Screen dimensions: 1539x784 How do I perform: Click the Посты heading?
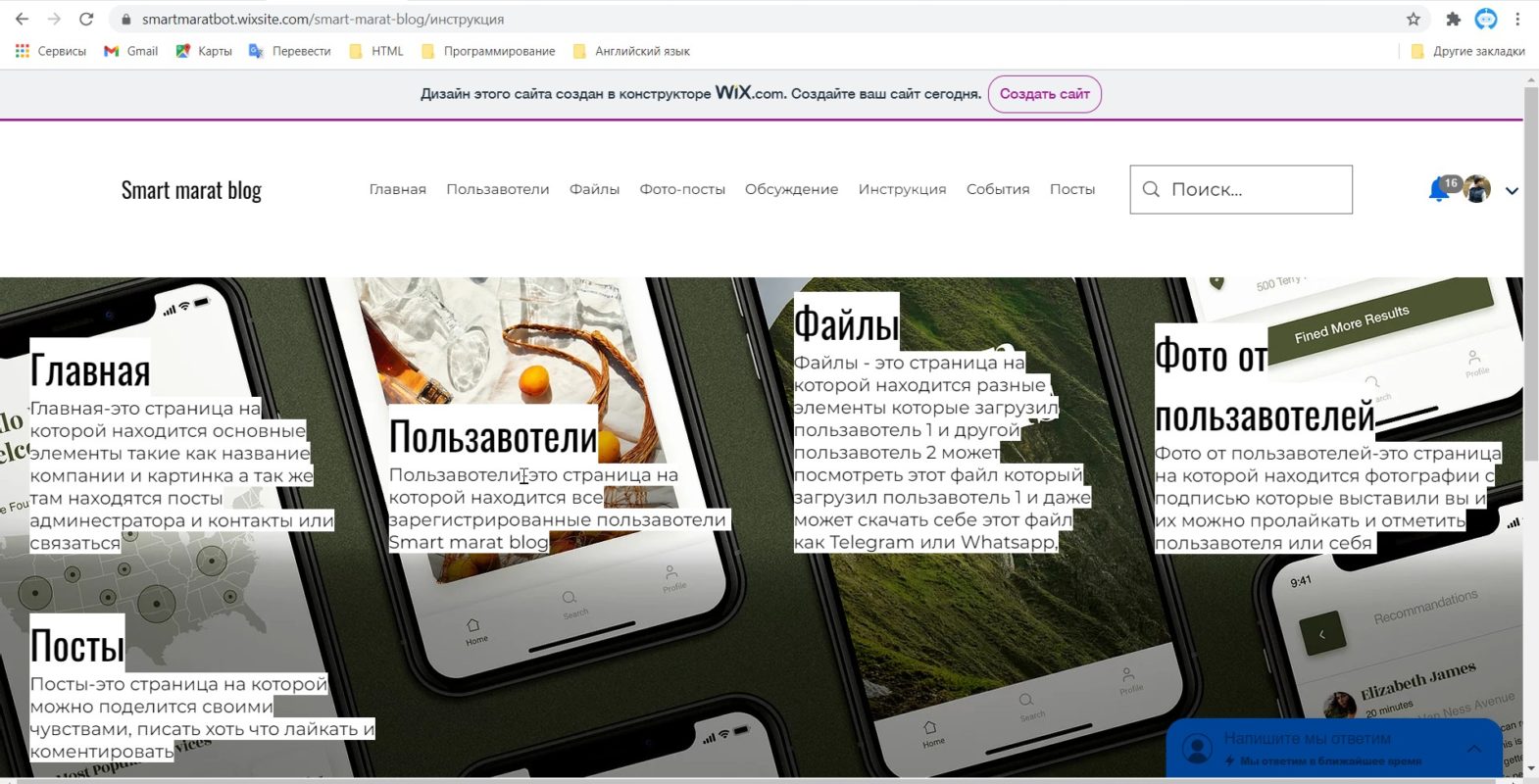coord(77,645)
